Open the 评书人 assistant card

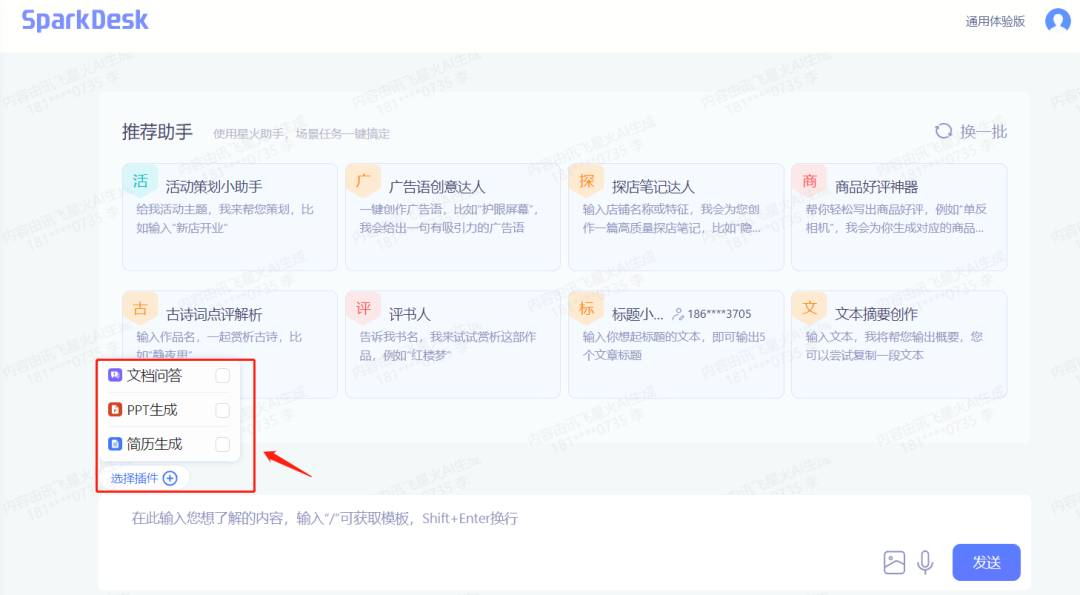(453, 344)
